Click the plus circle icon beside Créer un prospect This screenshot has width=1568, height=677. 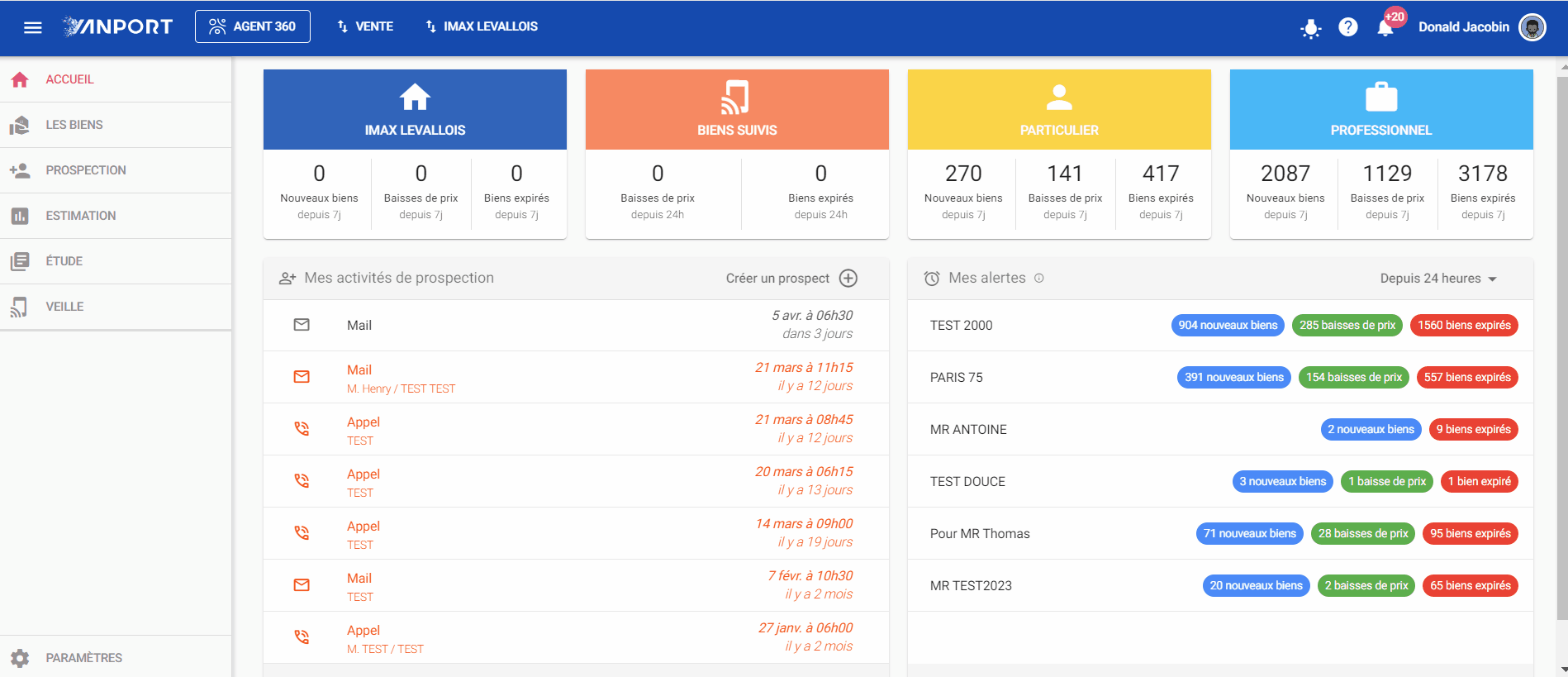coord(848,279)
